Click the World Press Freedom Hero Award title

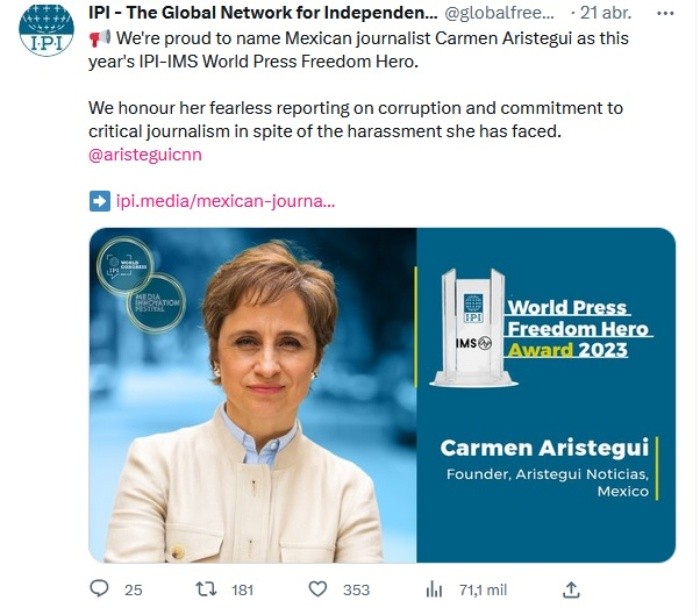[x=578, y=328]
